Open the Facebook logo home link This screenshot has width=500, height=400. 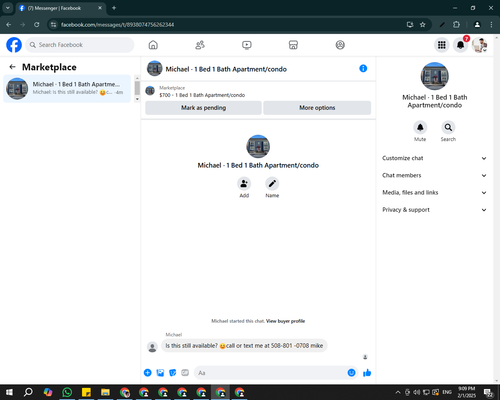tap(14, 45)
